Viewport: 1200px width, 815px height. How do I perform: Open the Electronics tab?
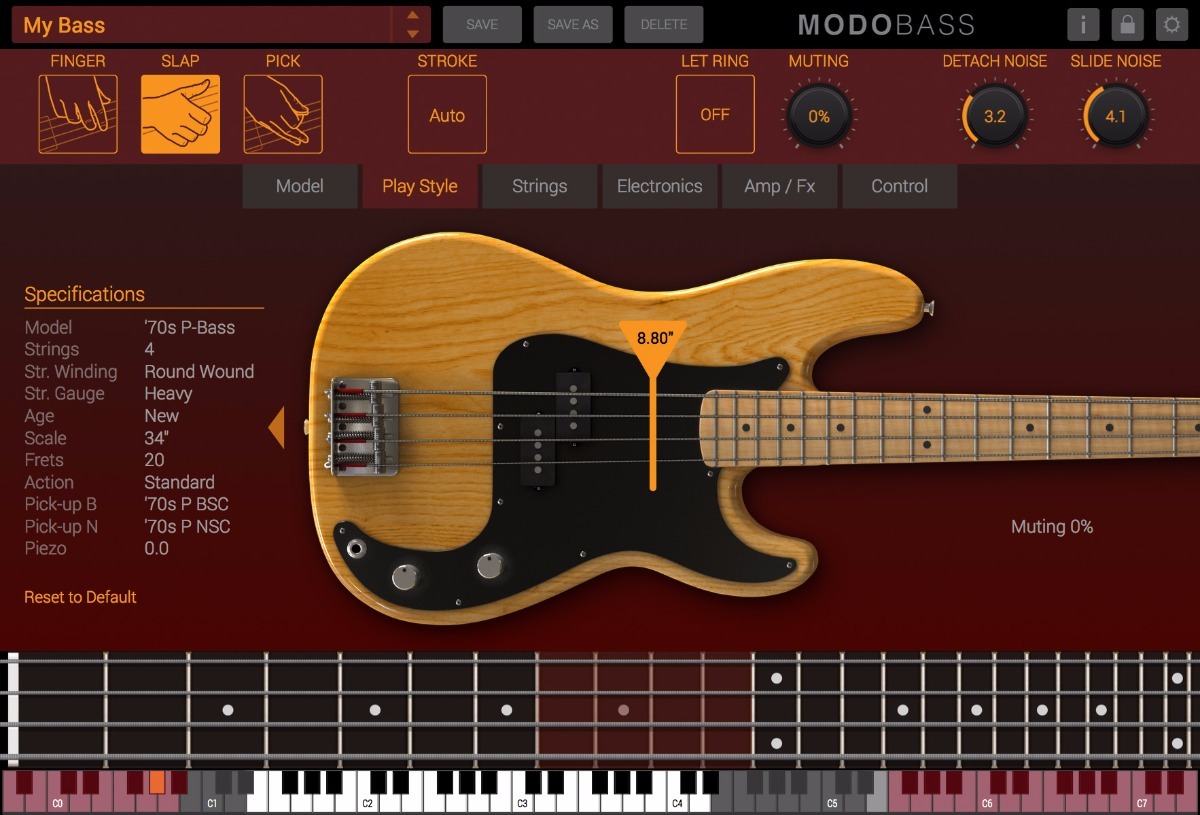[x=660, y=186]
